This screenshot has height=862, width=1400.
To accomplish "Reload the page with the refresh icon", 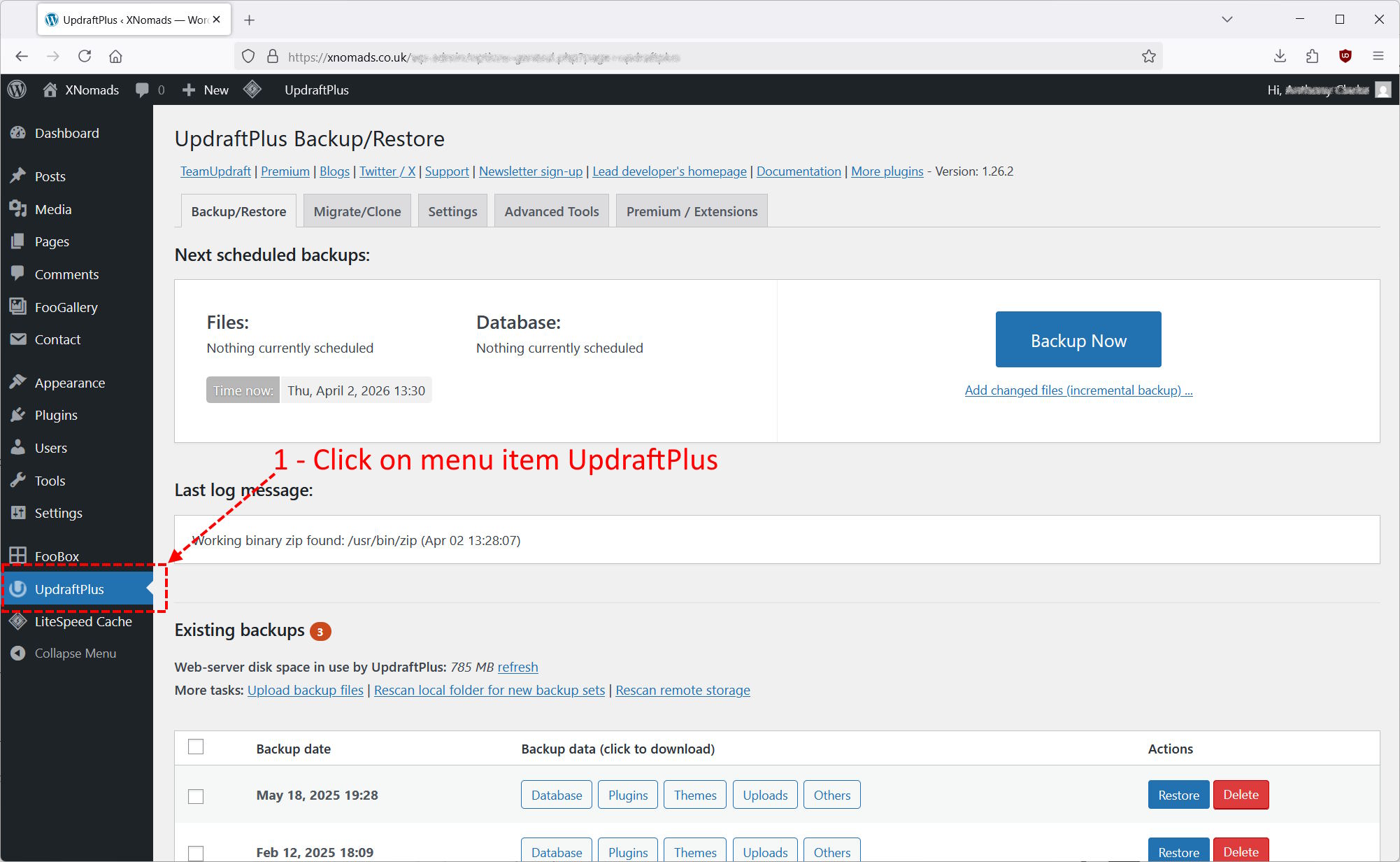I will point(85,57).
